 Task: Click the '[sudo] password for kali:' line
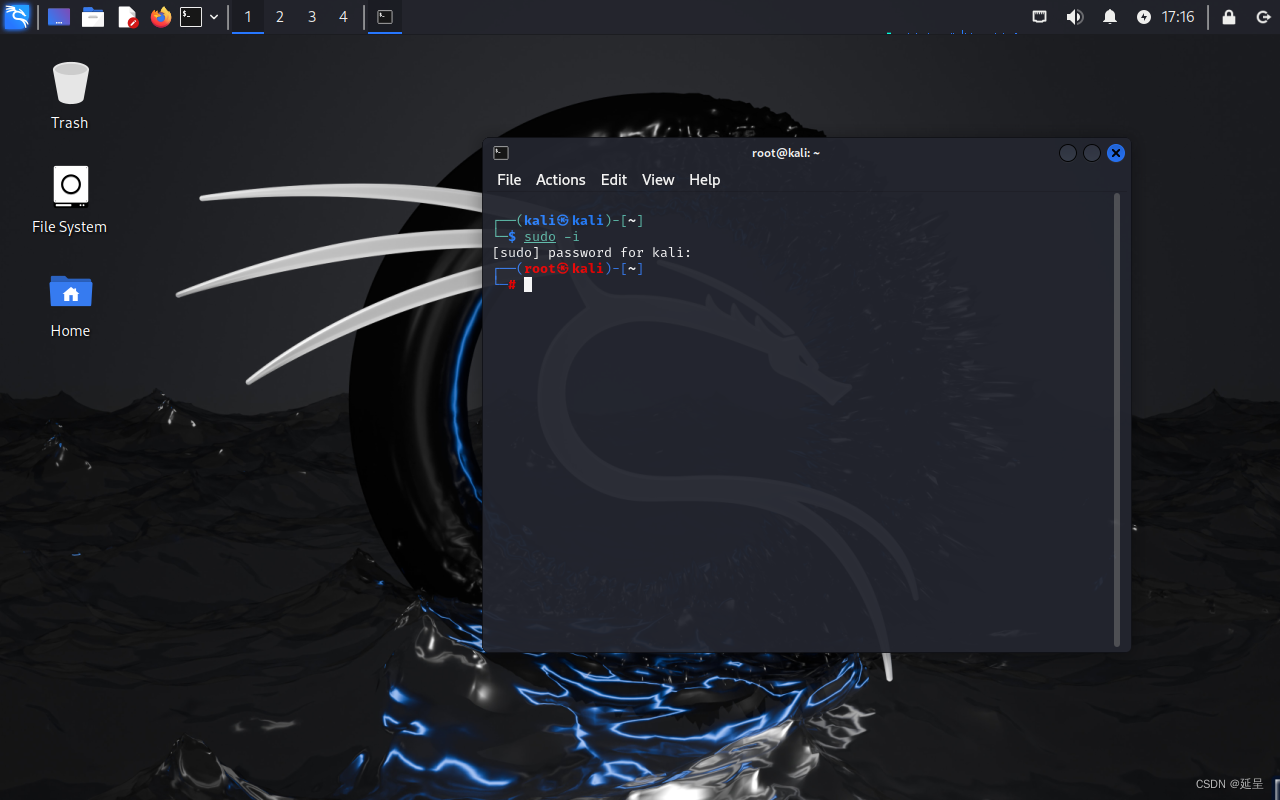[x=592, y=253]
